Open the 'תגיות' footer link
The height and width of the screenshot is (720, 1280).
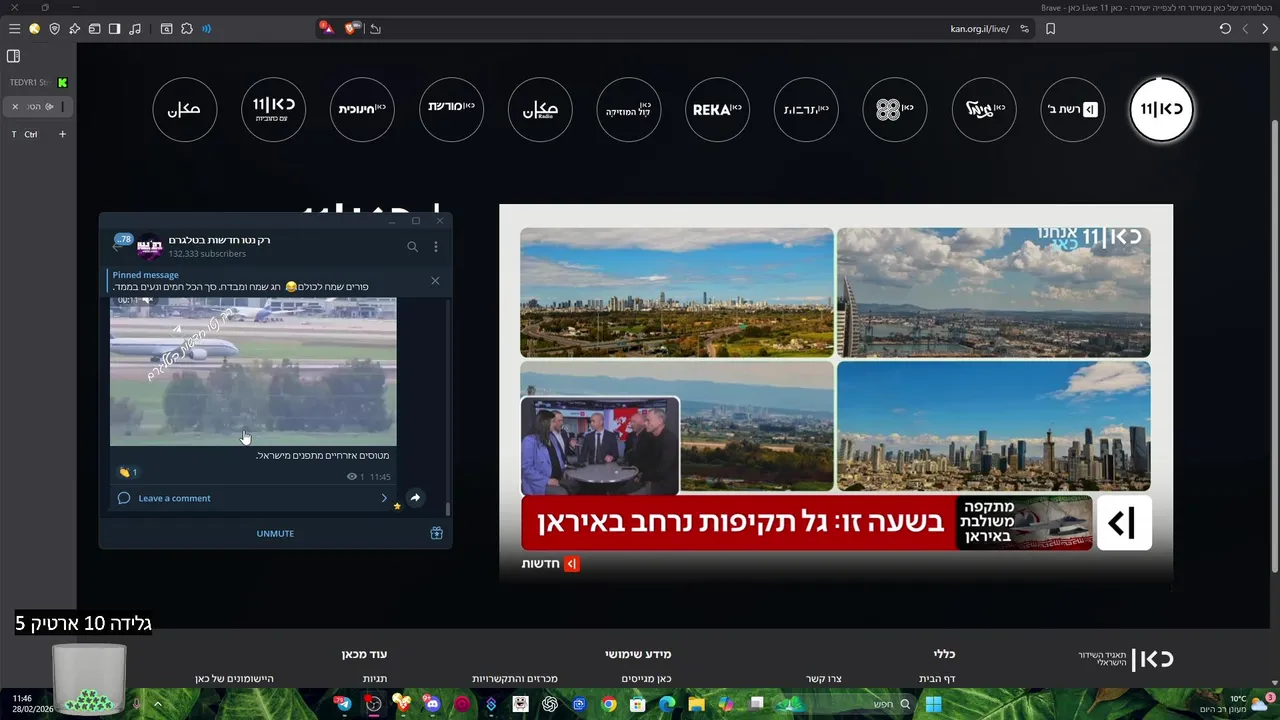375,679
